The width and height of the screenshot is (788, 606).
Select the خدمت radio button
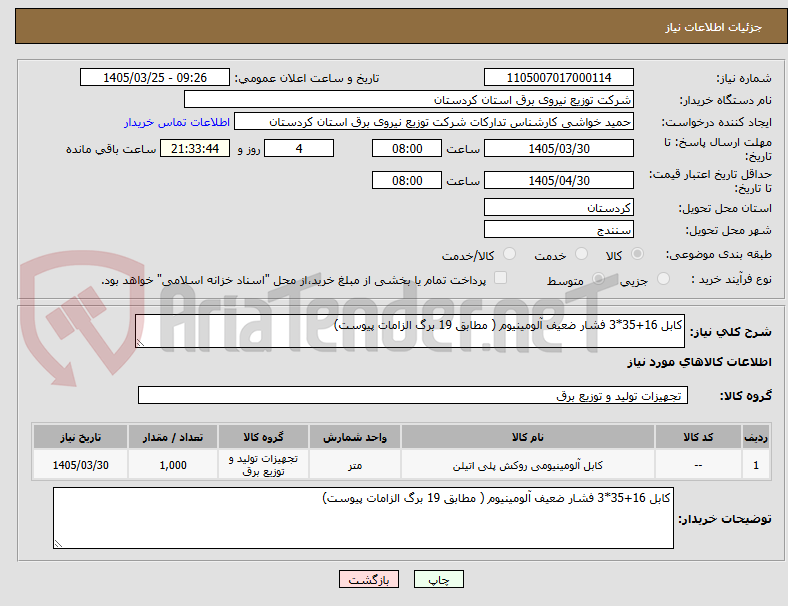pos(581,254)
